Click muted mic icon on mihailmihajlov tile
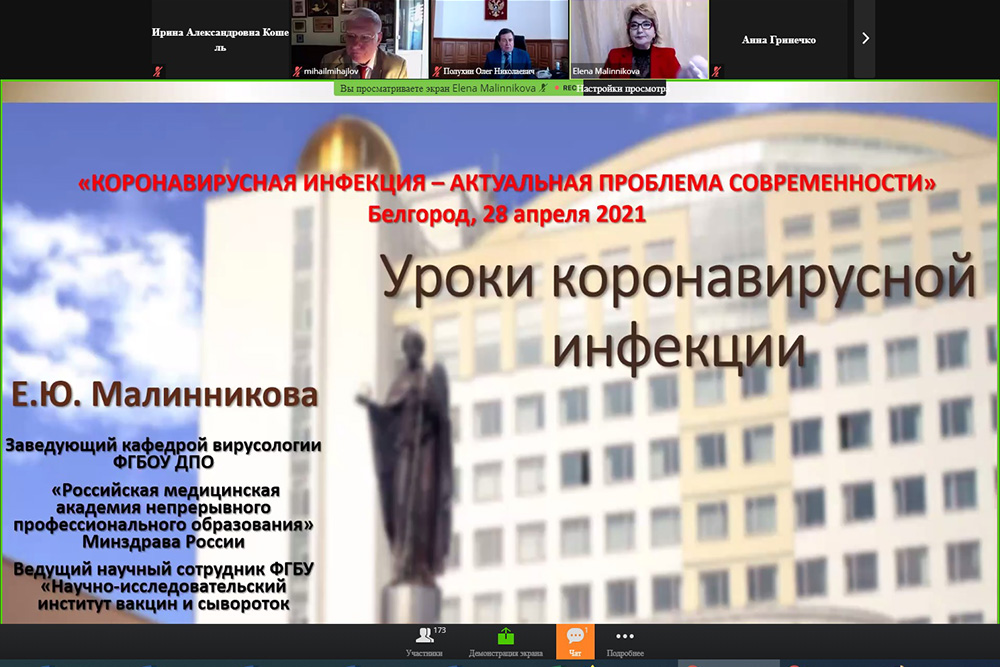 point(296,72)
